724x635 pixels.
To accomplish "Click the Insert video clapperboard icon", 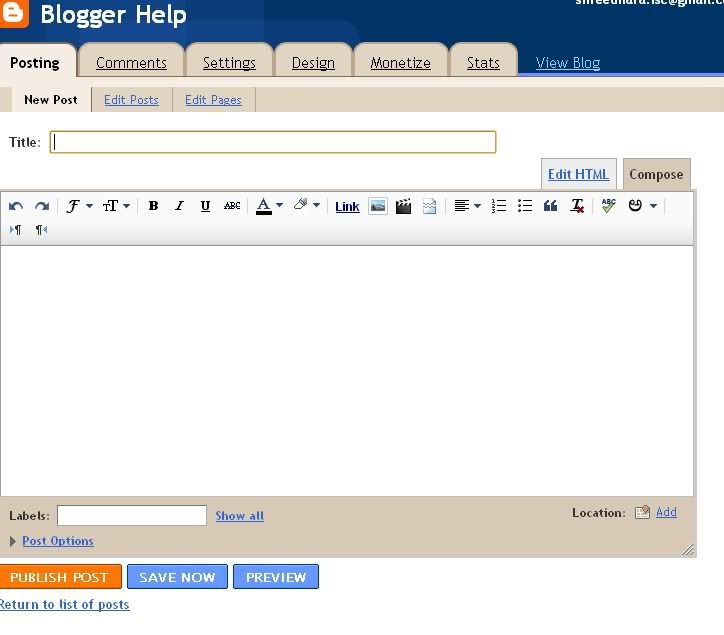I will pos(403,206).
